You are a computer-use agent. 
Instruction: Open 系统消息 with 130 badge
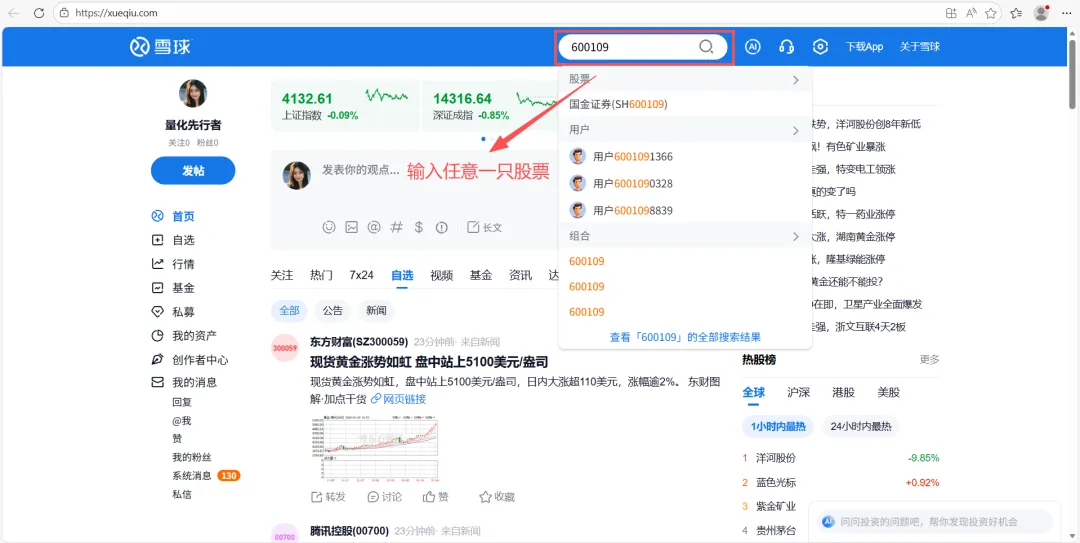[206, 475]
